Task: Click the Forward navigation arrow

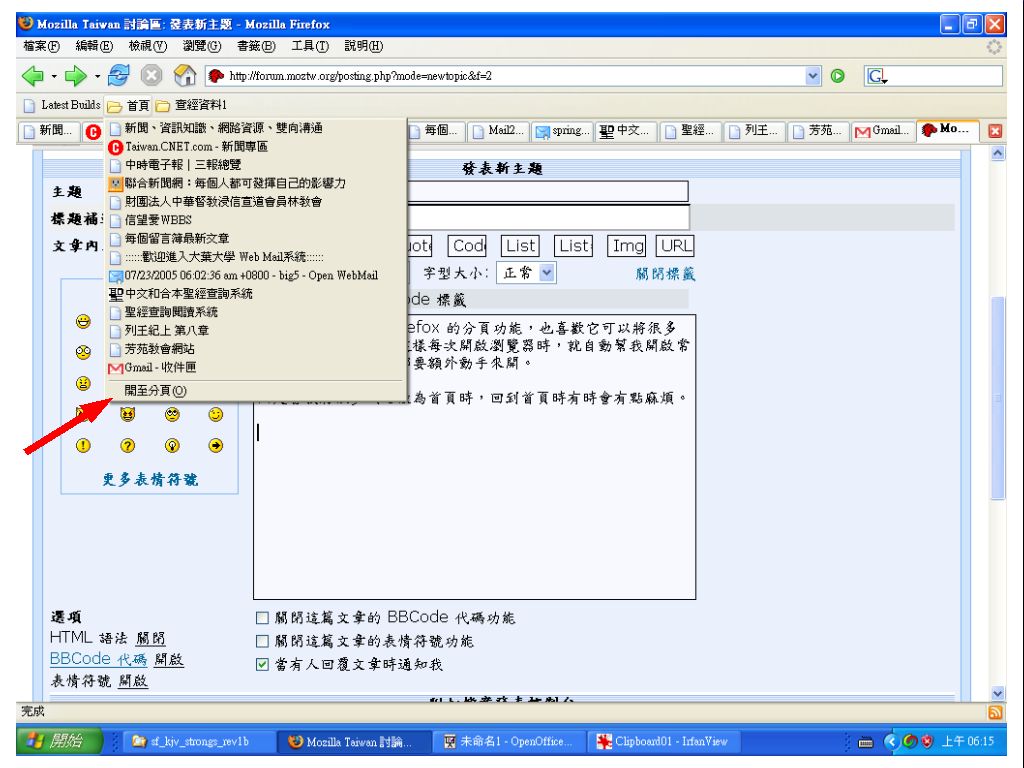Action: click(76, 76)
